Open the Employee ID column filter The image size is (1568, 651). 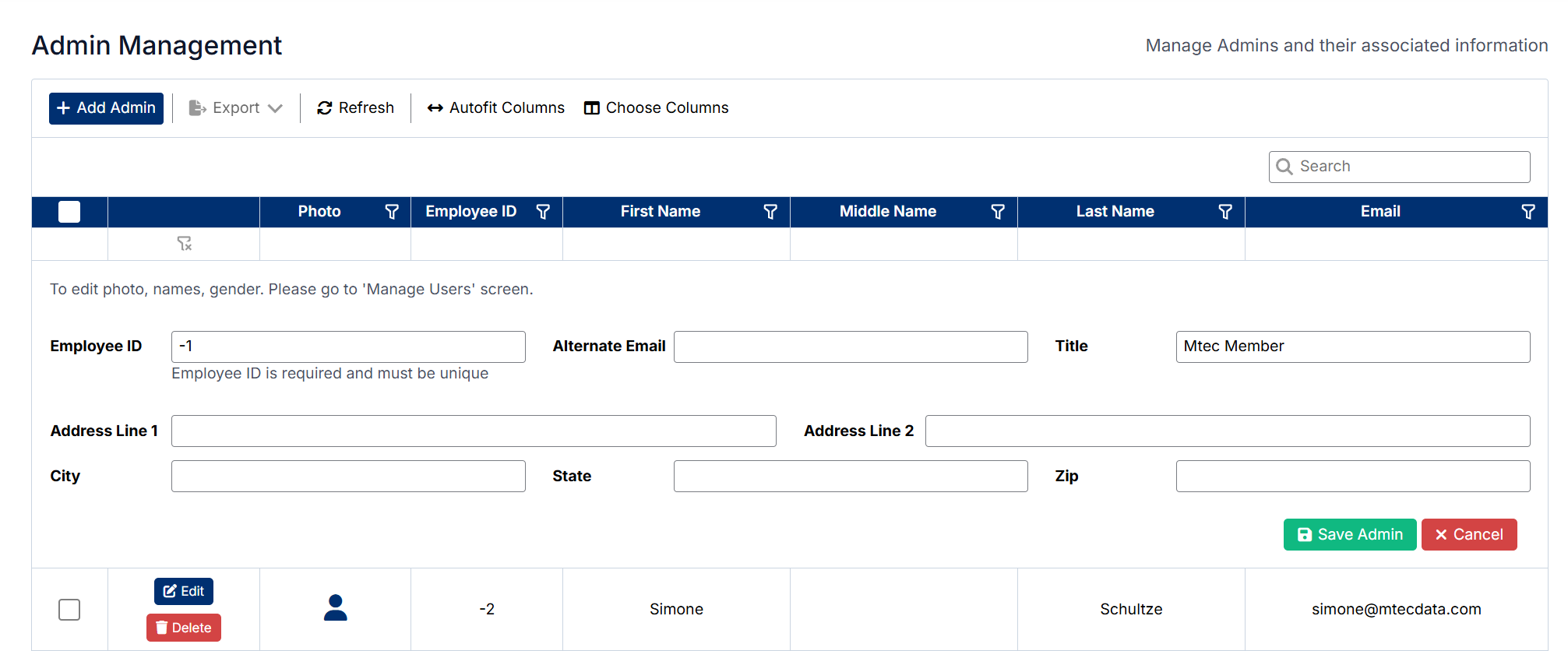543,212
